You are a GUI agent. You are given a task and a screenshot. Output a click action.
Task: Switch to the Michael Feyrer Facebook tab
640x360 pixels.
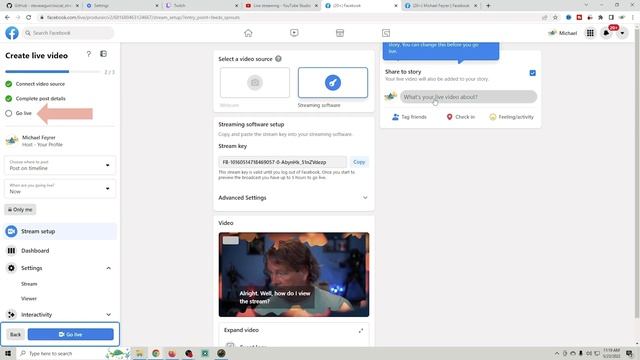click(440, 6)
